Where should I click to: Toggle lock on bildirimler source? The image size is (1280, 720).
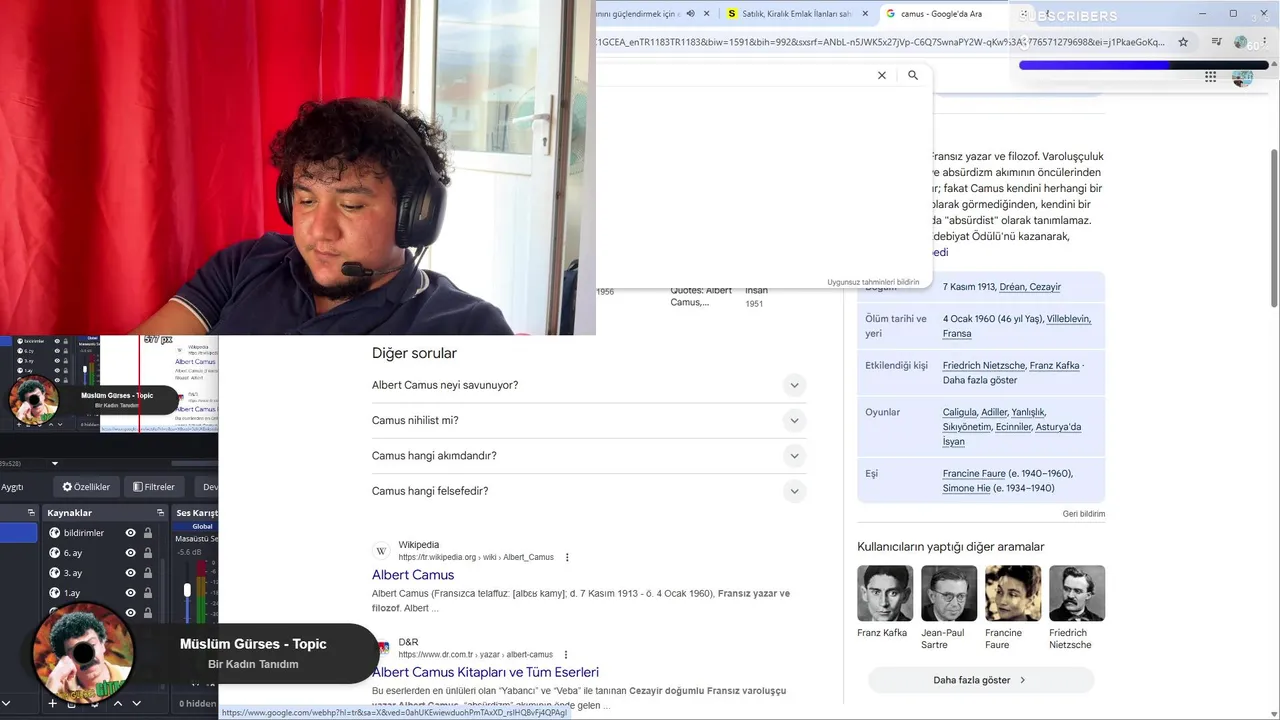pyautogui.click(x=148, y=533)
